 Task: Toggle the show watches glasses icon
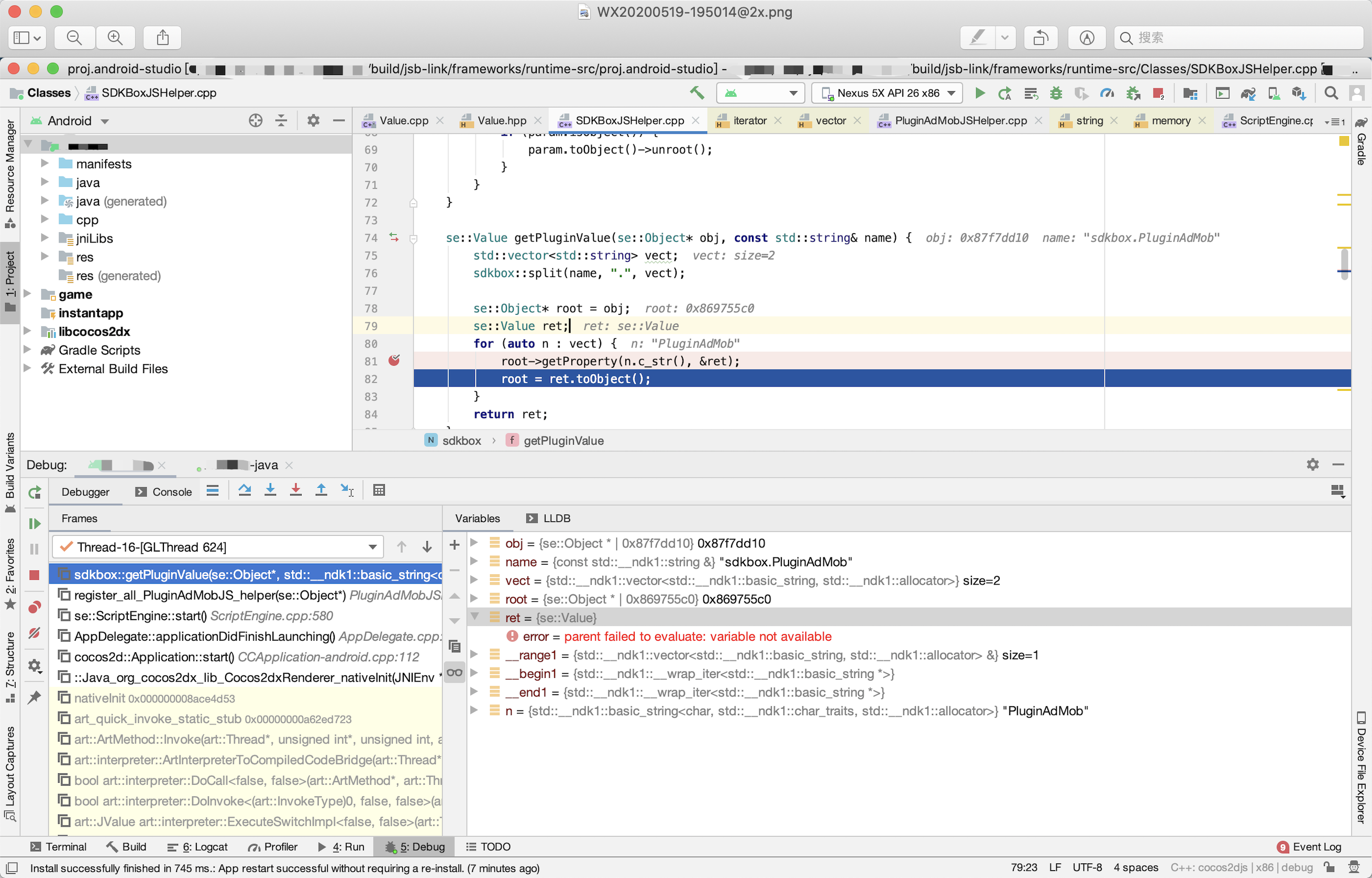pos(454,672)
